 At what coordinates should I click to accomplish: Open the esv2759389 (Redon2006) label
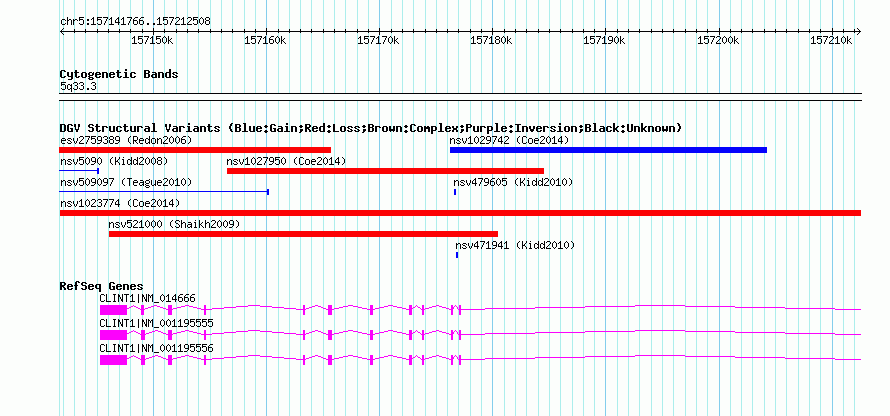tap(126, 140)
